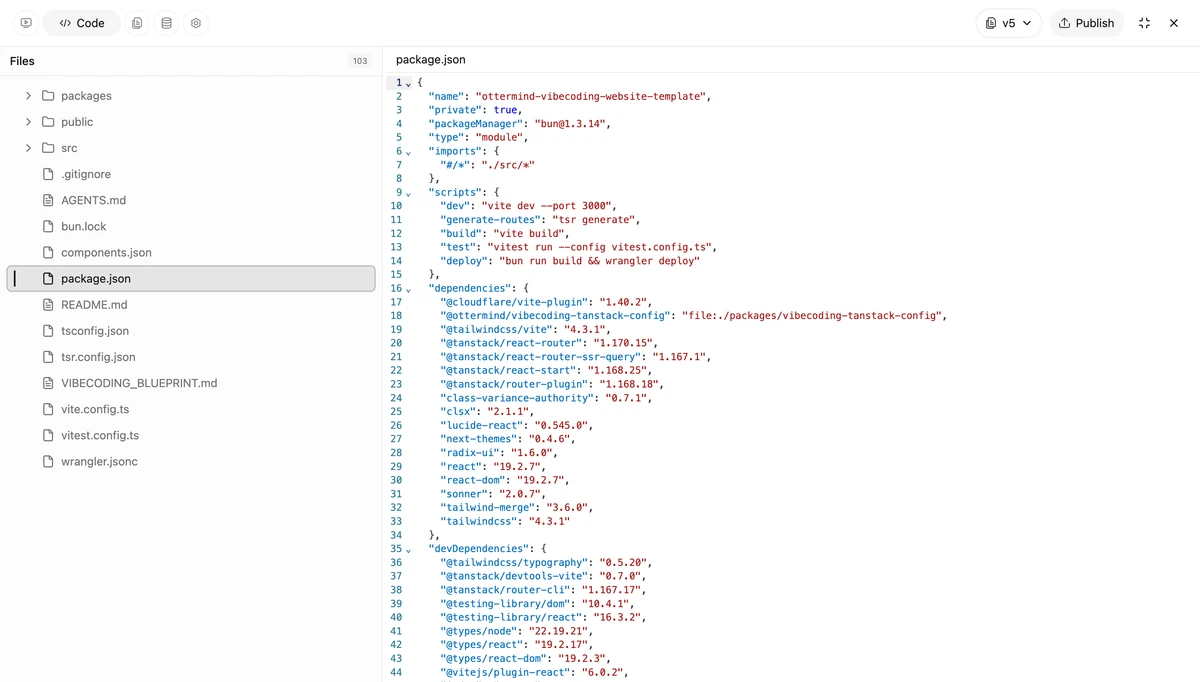Open the v5 version dropdown
The image size is (1200, 682).
(1009, 23)
